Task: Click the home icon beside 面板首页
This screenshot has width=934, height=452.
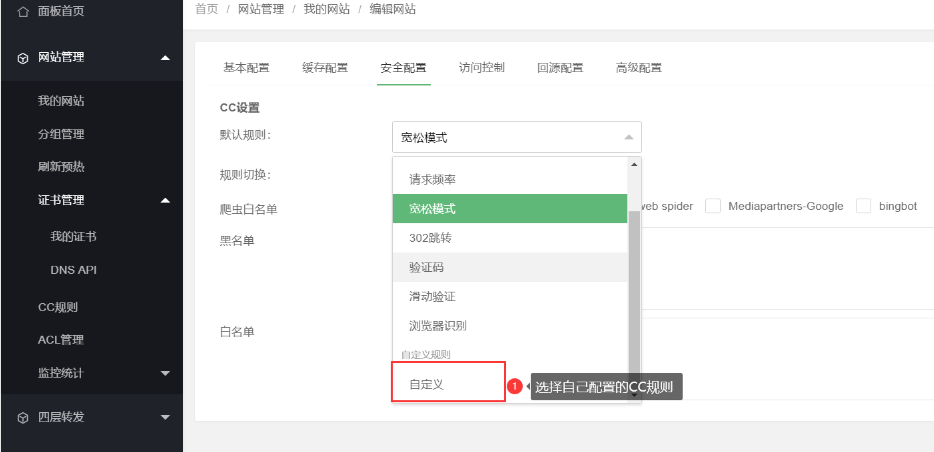Action: pos(23,11)
